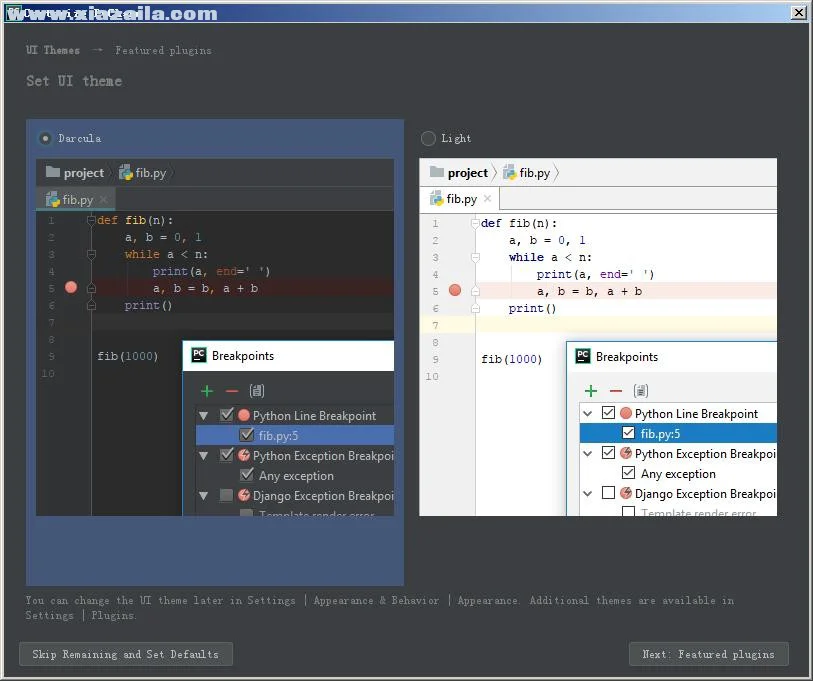Viewport: 813px width, 681px height.
Task: Click red icon beside Python Line Breakpoint, Darcula
Action: tap(244, 415)
